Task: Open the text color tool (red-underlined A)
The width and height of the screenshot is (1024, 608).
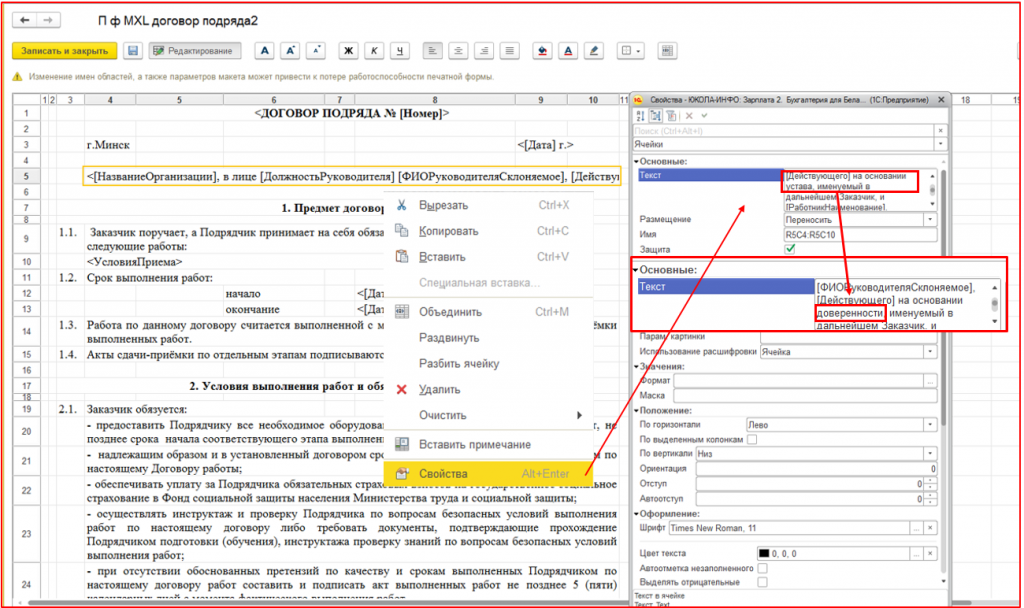Action: click(x=568, y=51)
